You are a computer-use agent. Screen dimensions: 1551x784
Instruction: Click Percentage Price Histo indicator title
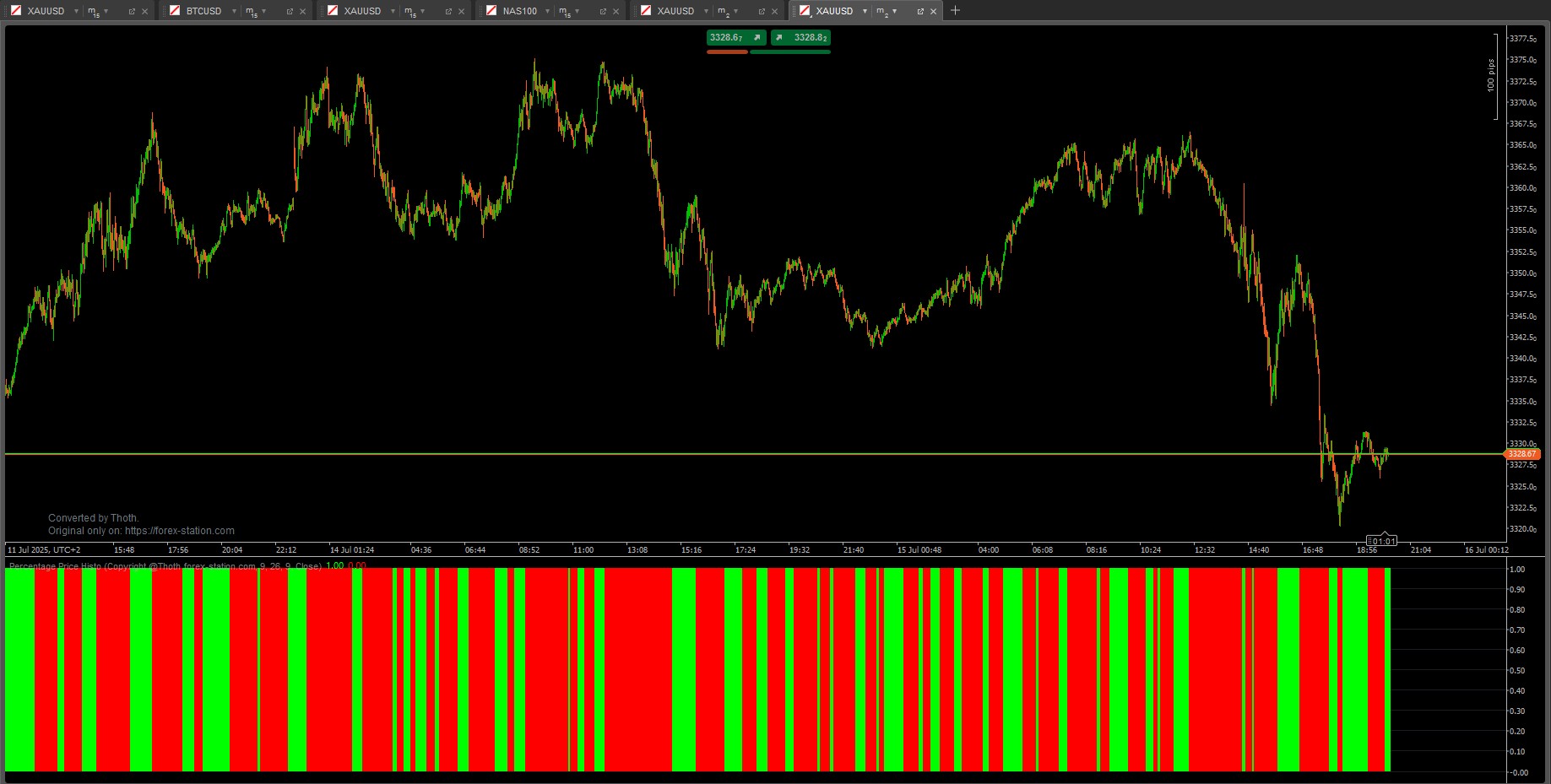coord(165,566)
